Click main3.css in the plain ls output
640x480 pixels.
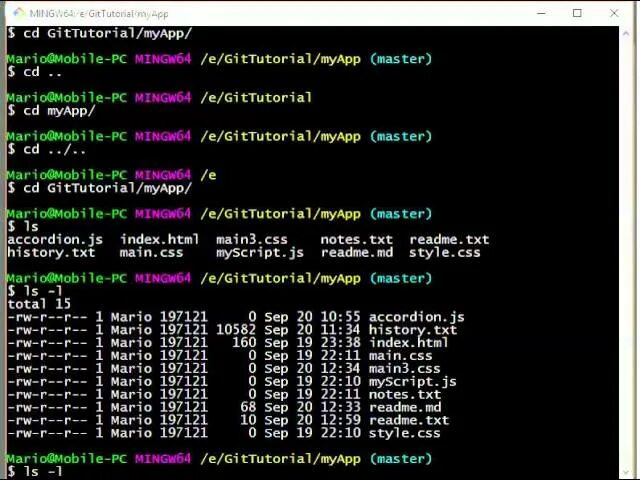click(252, 240)
